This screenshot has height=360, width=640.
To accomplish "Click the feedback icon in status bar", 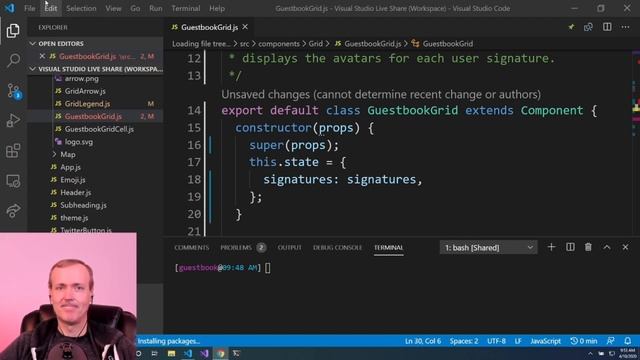I will 611,340.
